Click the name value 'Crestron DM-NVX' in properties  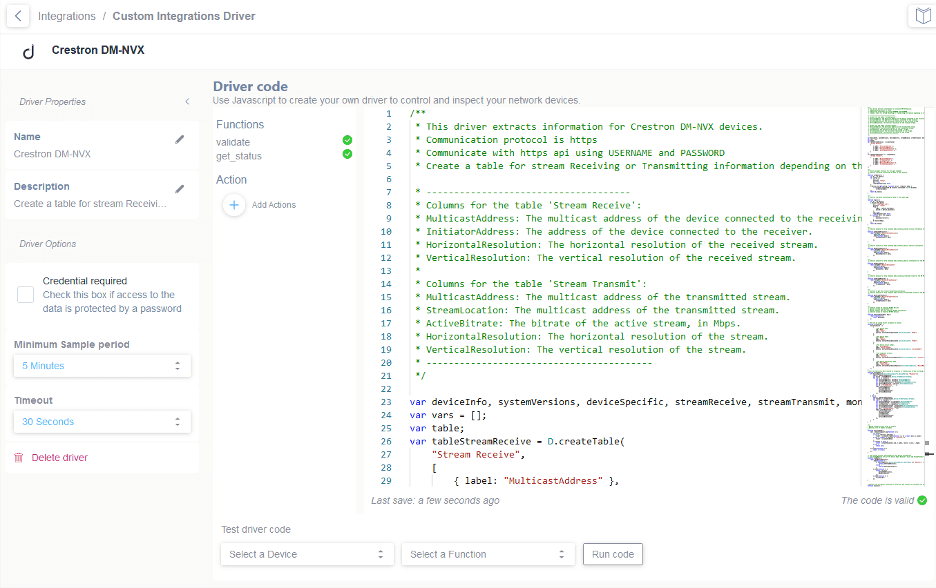(53, 154)
